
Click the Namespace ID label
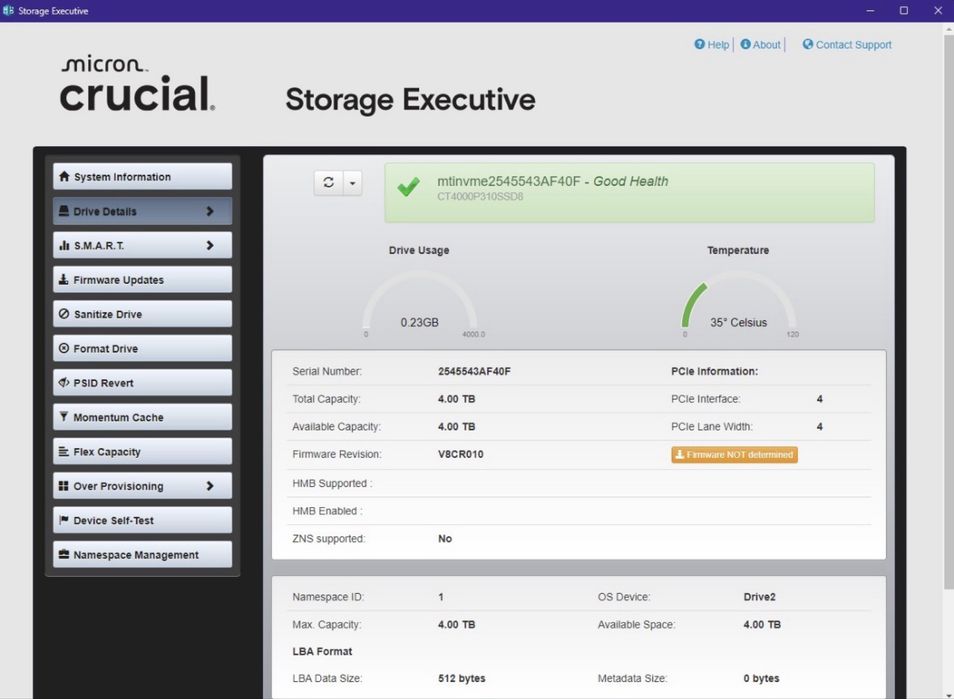328,597
